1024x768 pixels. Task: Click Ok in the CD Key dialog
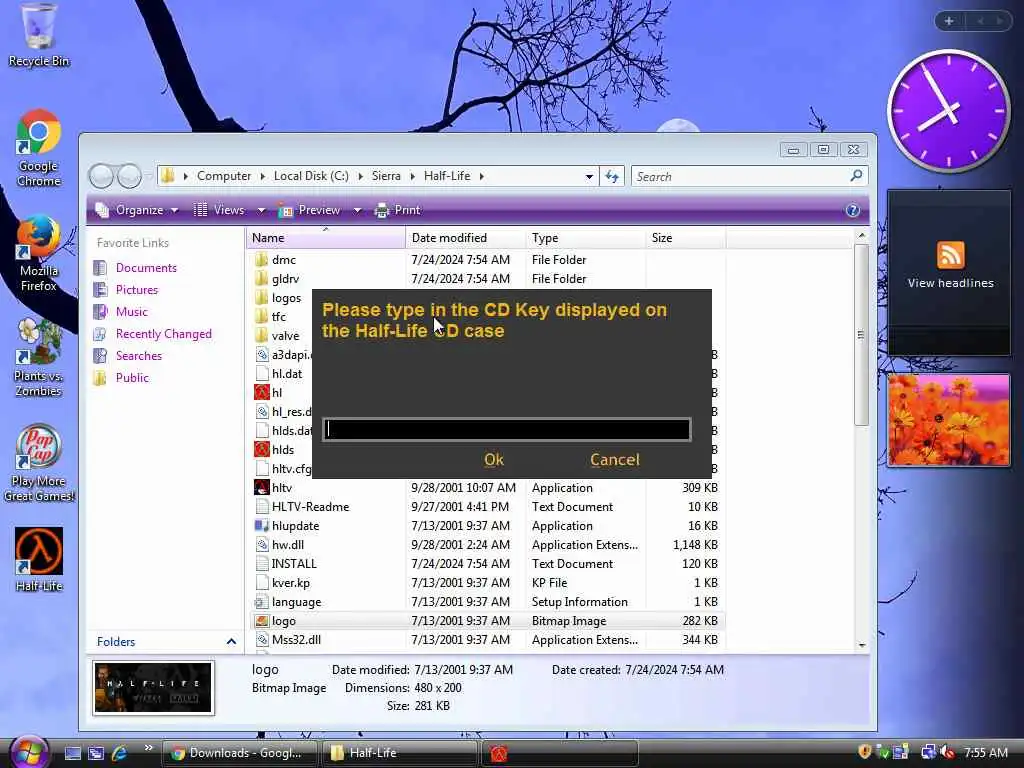pyautogui.click(x=494, y=460)
